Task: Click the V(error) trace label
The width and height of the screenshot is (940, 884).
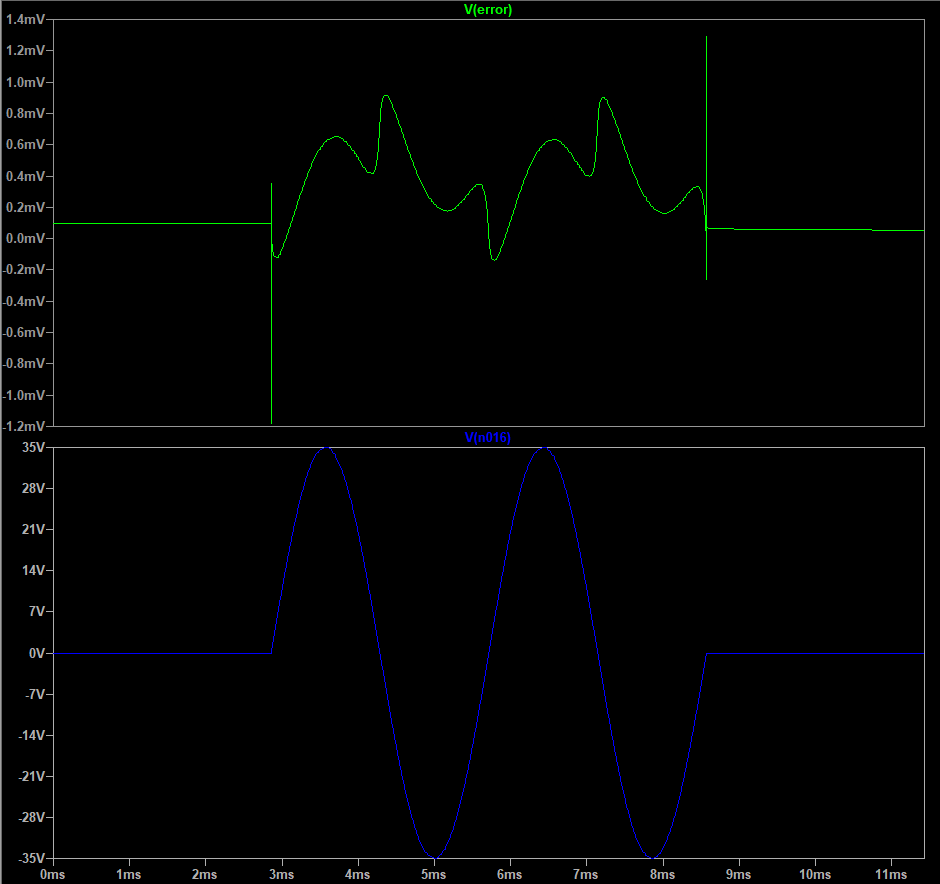Action: [x=488, y=10]
